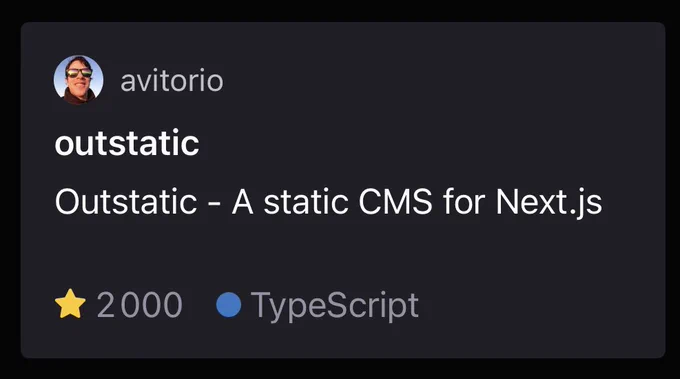Click the blue TypeScript language dot

229,305
